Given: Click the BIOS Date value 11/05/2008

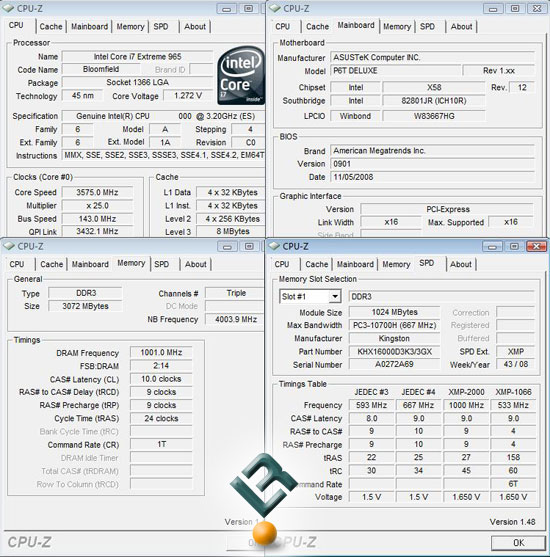Looking at the screenshot, I should 432,177.
